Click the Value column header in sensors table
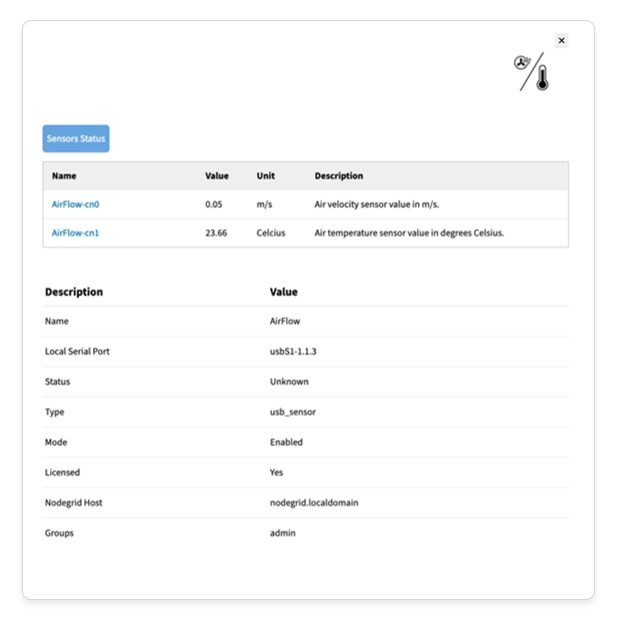 217,176
